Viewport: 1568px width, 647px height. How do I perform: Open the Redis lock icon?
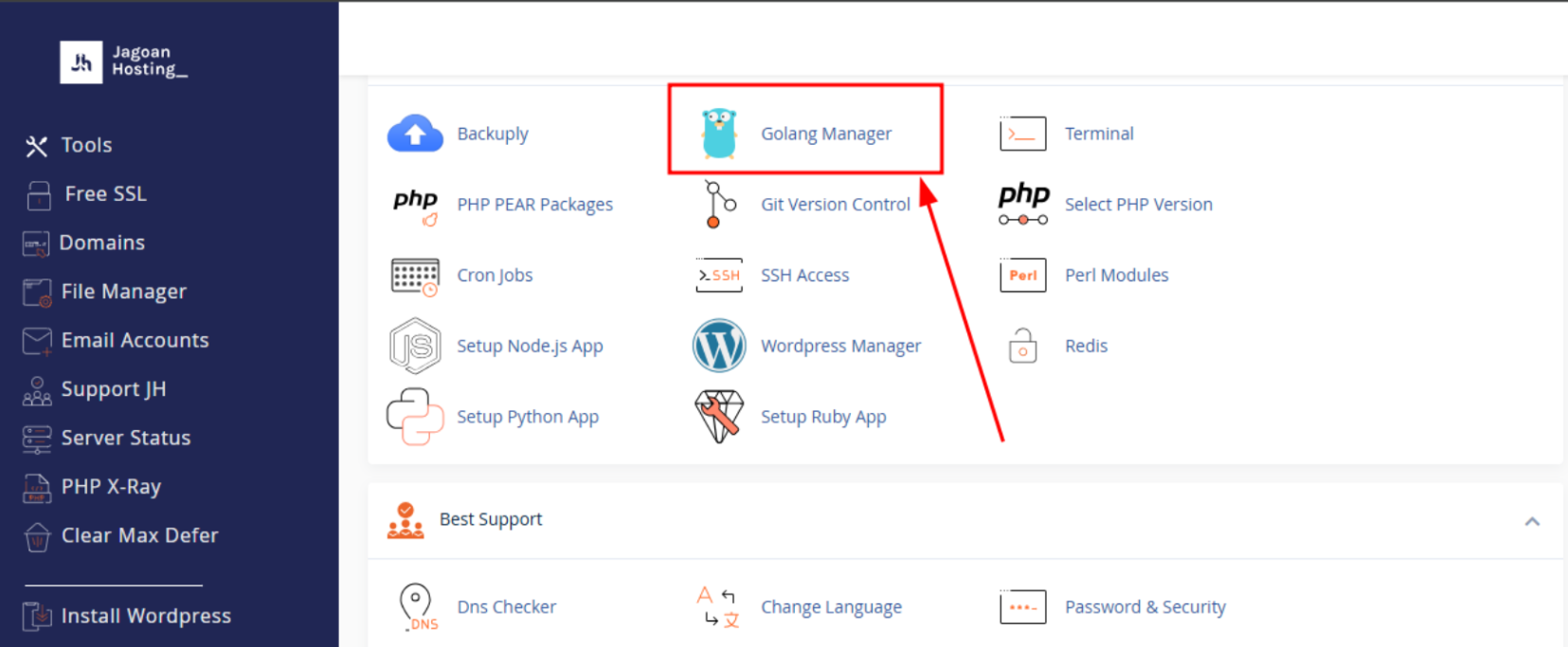(1022, 346)
